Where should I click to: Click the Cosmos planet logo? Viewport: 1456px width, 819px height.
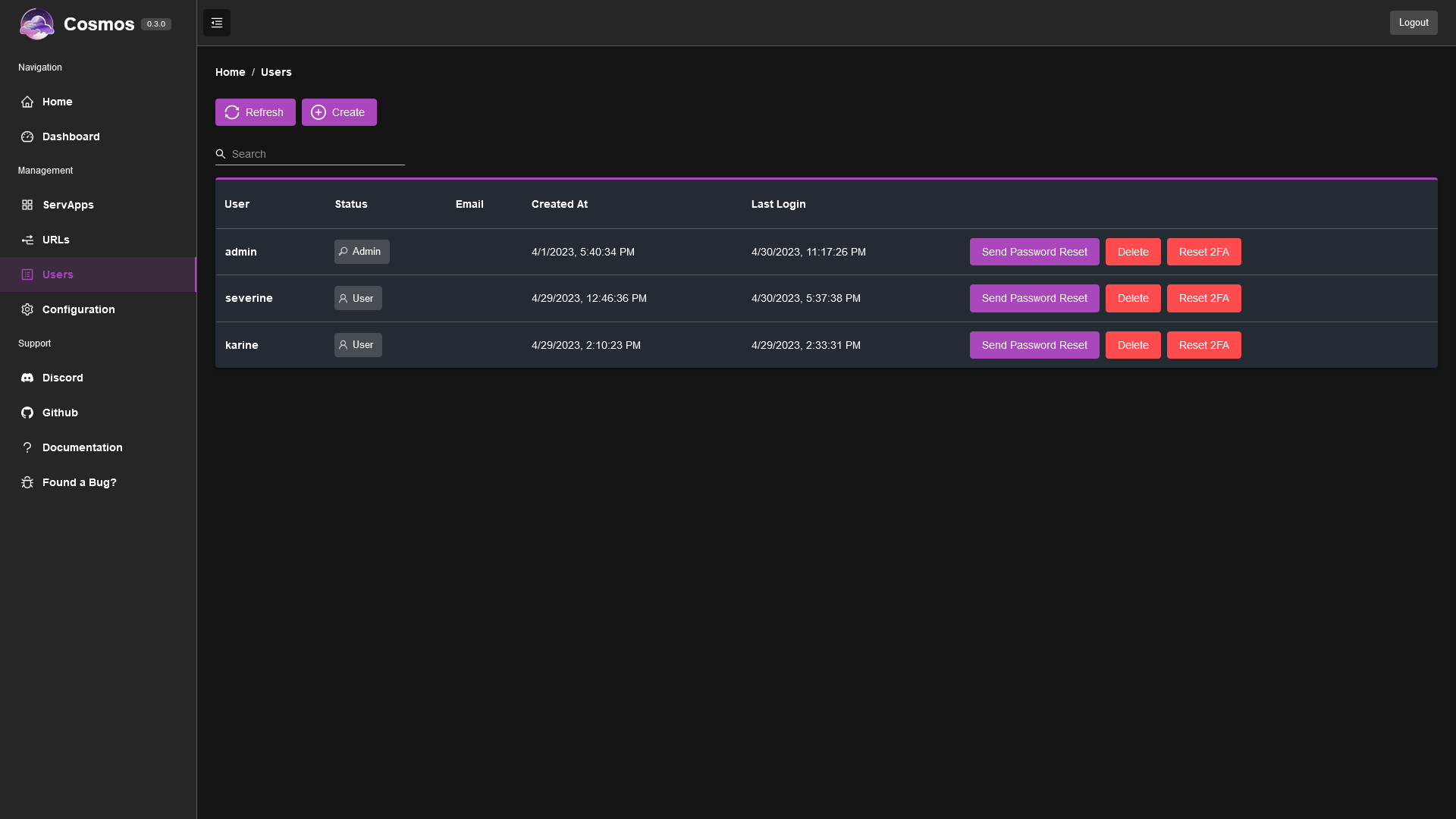coord(36,24)
